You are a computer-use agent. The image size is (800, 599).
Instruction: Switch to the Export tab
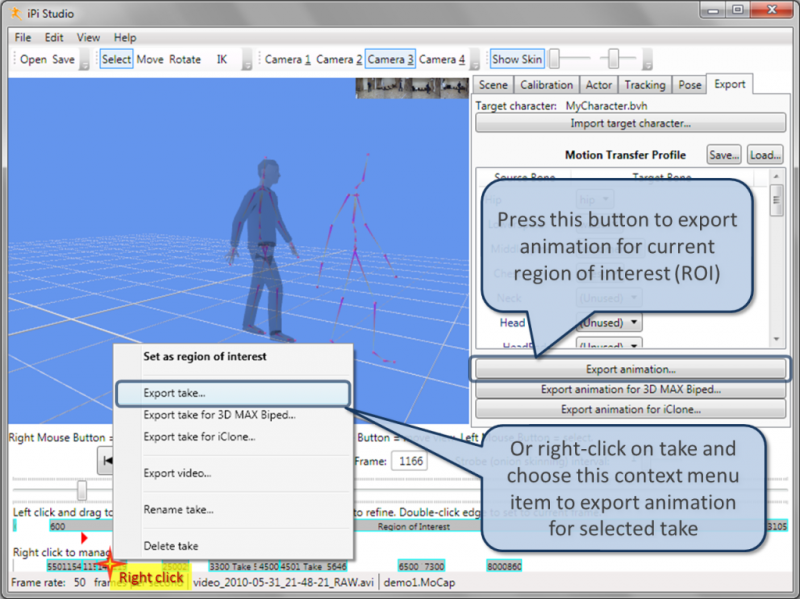point(730,84)
